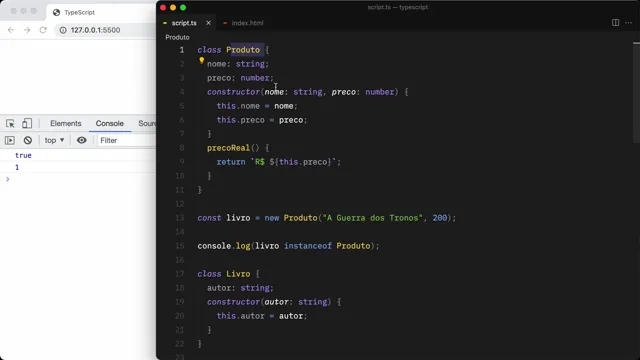Click 'nome: string;' on line 2

pyautogui.click(x=238, y=64)
